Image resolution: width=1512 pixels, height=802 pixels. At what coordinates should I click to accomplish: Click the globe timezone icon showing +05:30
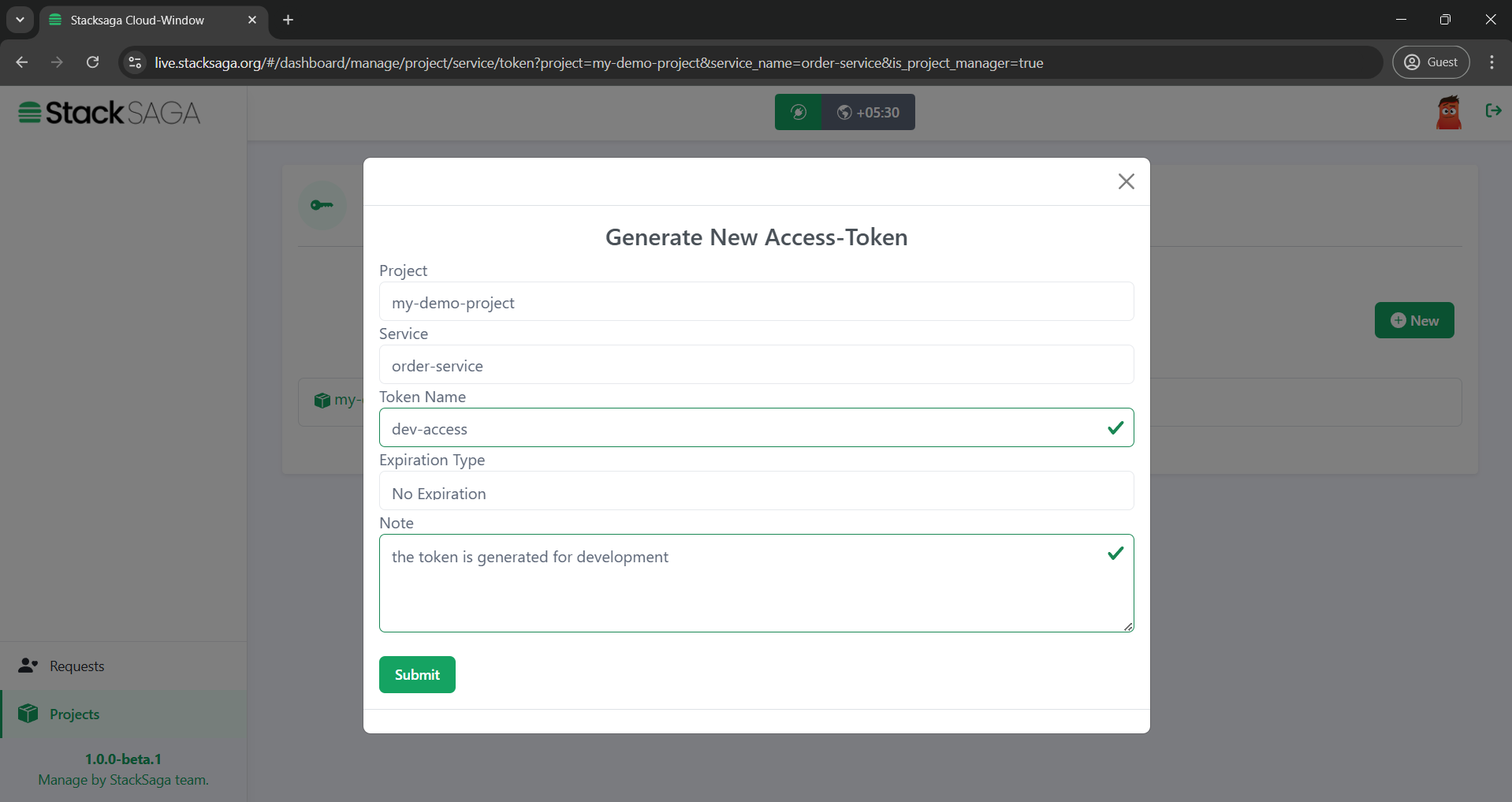pyautogui.click(x=846, y=112)
